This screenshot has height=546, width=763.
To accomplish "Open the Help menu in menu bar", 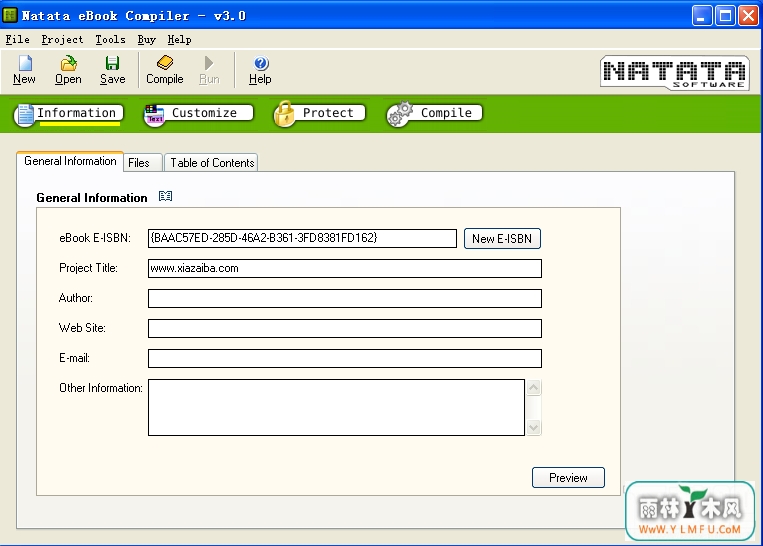I will click(x=180, y=39).
